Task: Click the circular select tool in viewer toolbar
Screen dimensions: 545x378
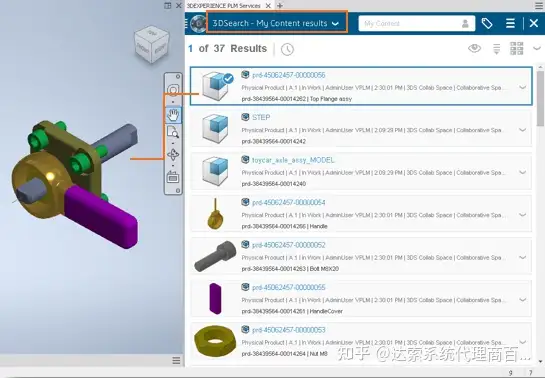Action: click(x=173, y=90)
